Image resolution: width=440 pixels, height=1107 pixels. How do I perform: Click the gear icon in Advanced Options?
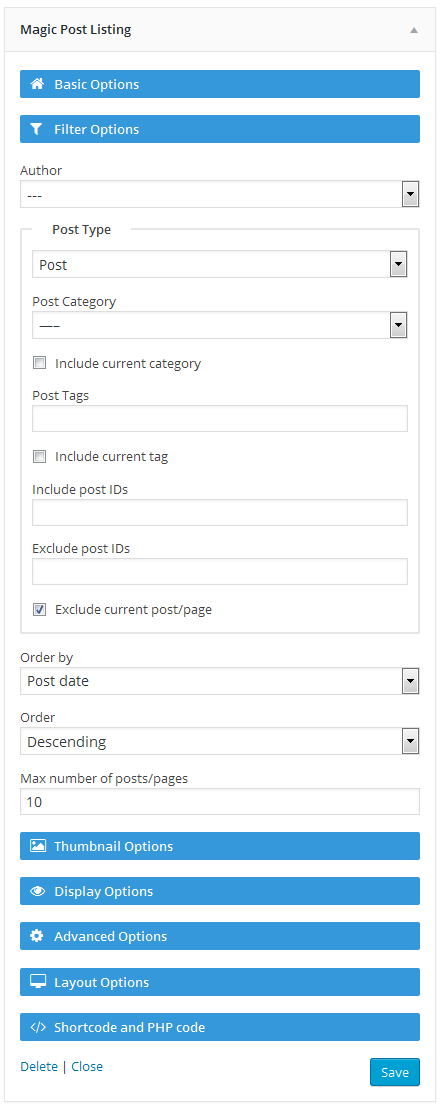point(37,936)
